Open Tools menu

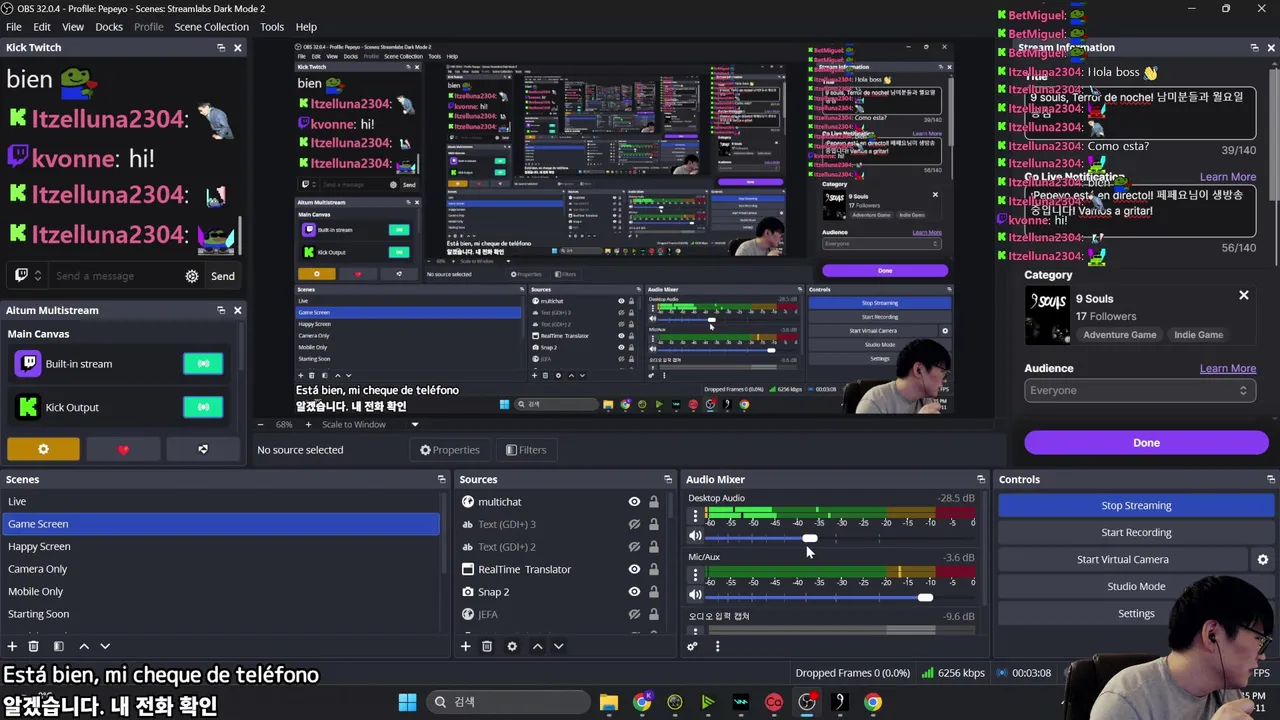tap(272, 27)
